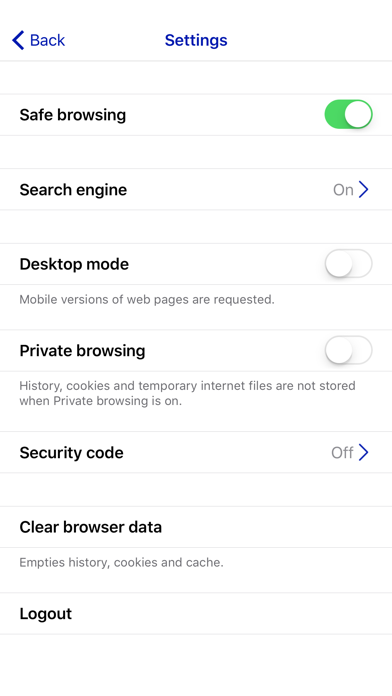Click the Private browsing label
Viewport: 392px width, 696px height.
pyautogui.click(x=82, y=351)
